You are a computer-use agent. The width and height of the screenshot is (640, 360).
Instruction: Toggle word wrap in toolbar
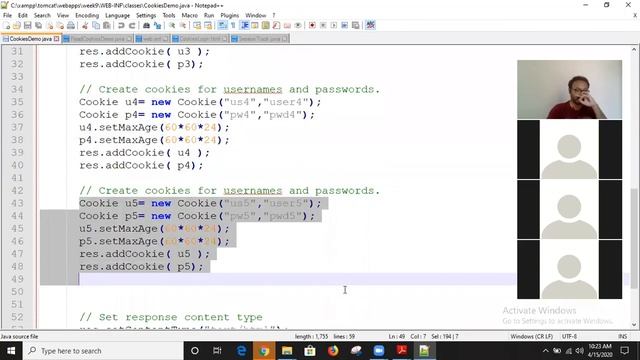222,25
